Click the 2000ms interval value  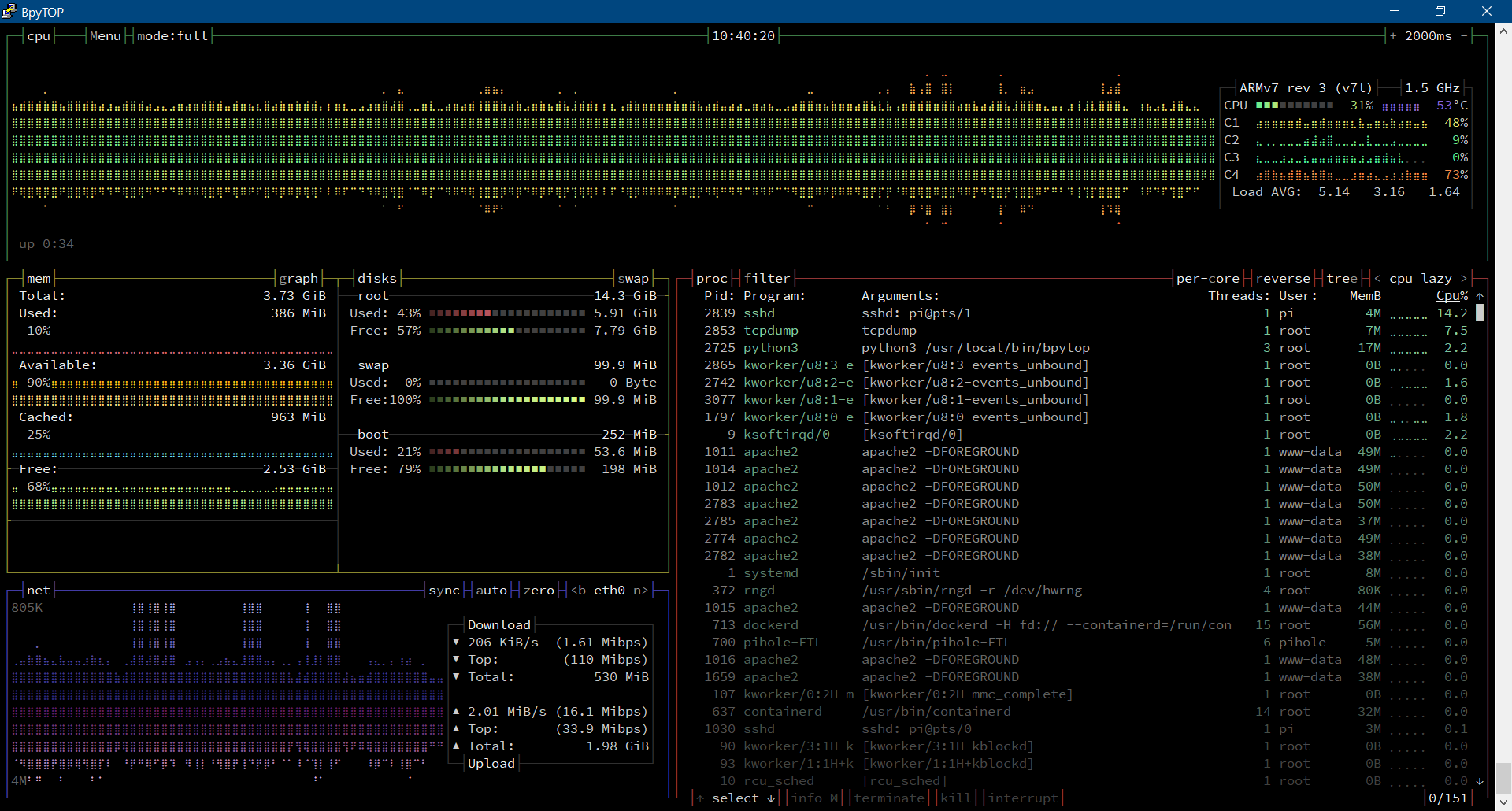coord(1427,35)
